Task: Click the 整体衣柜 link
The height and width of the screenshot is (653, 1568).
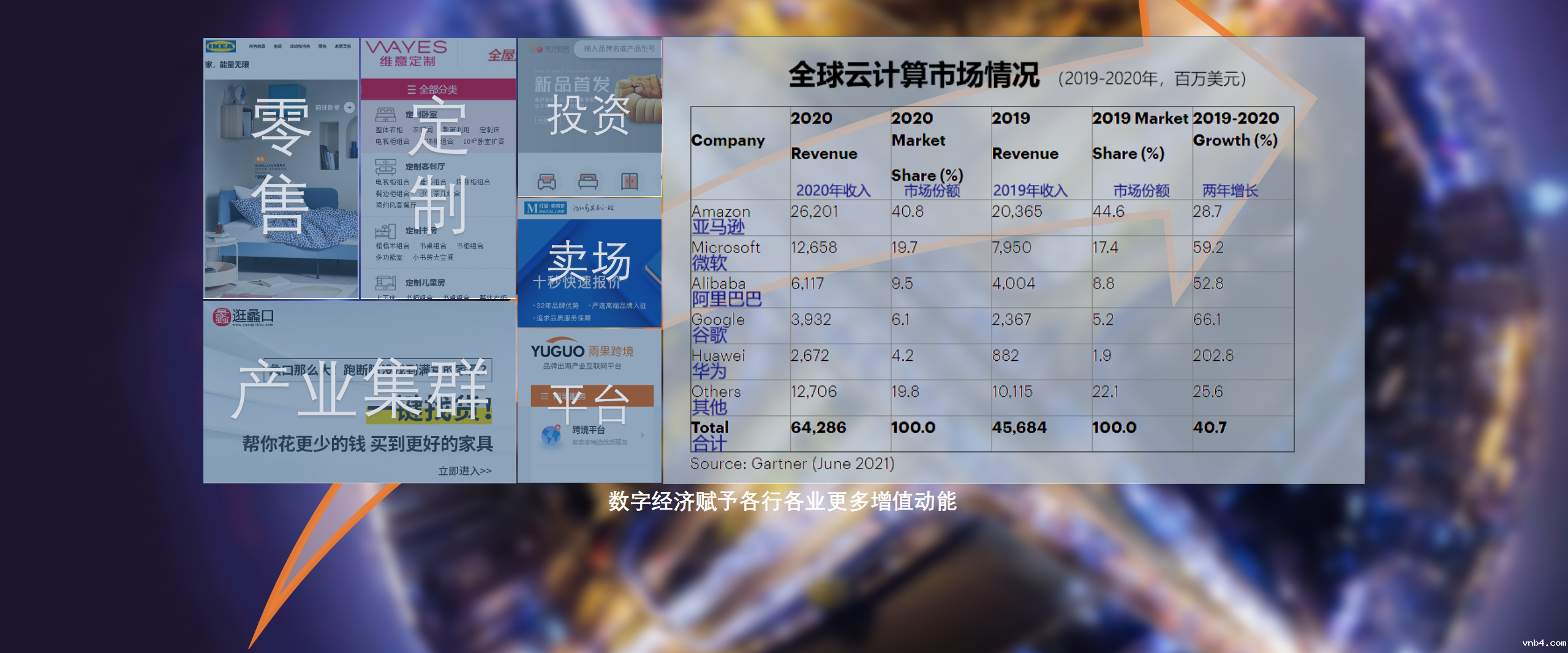Action: point(389,130)
